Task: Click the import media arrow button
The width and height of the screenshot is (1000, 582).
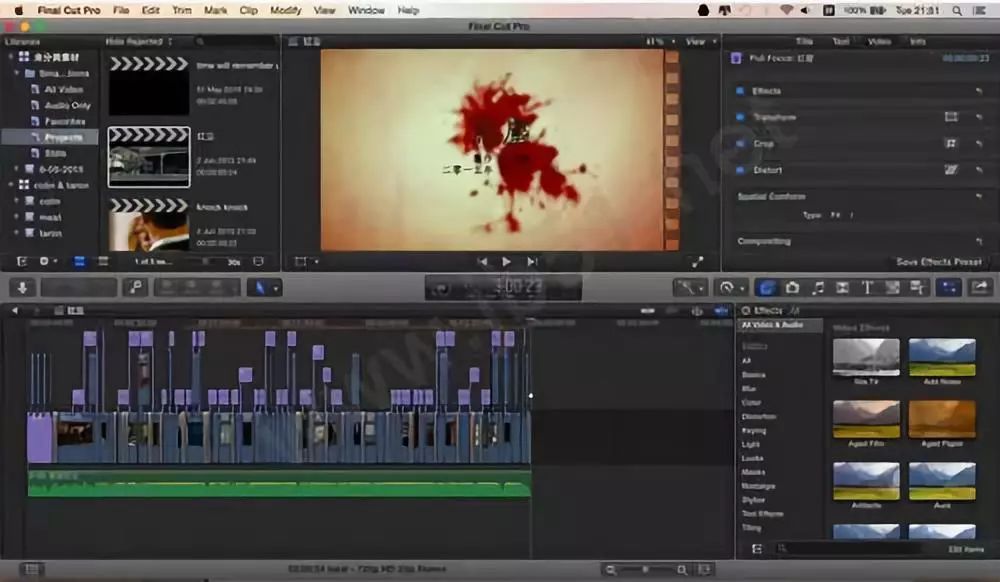Action: pos(21,287)
